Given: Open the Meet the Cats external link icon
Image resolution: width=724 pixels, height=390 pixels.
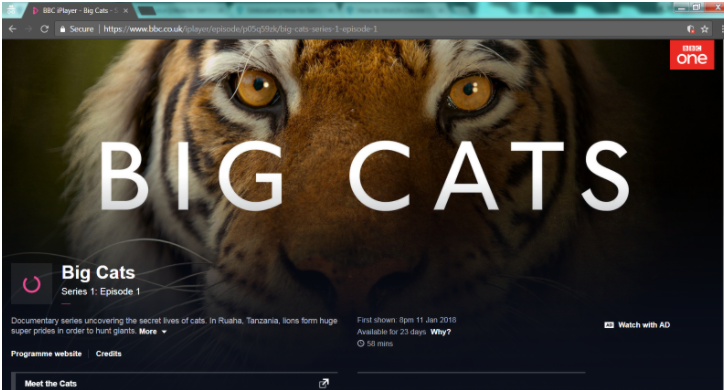Looking at the screenshot, I should pos(324,383).
